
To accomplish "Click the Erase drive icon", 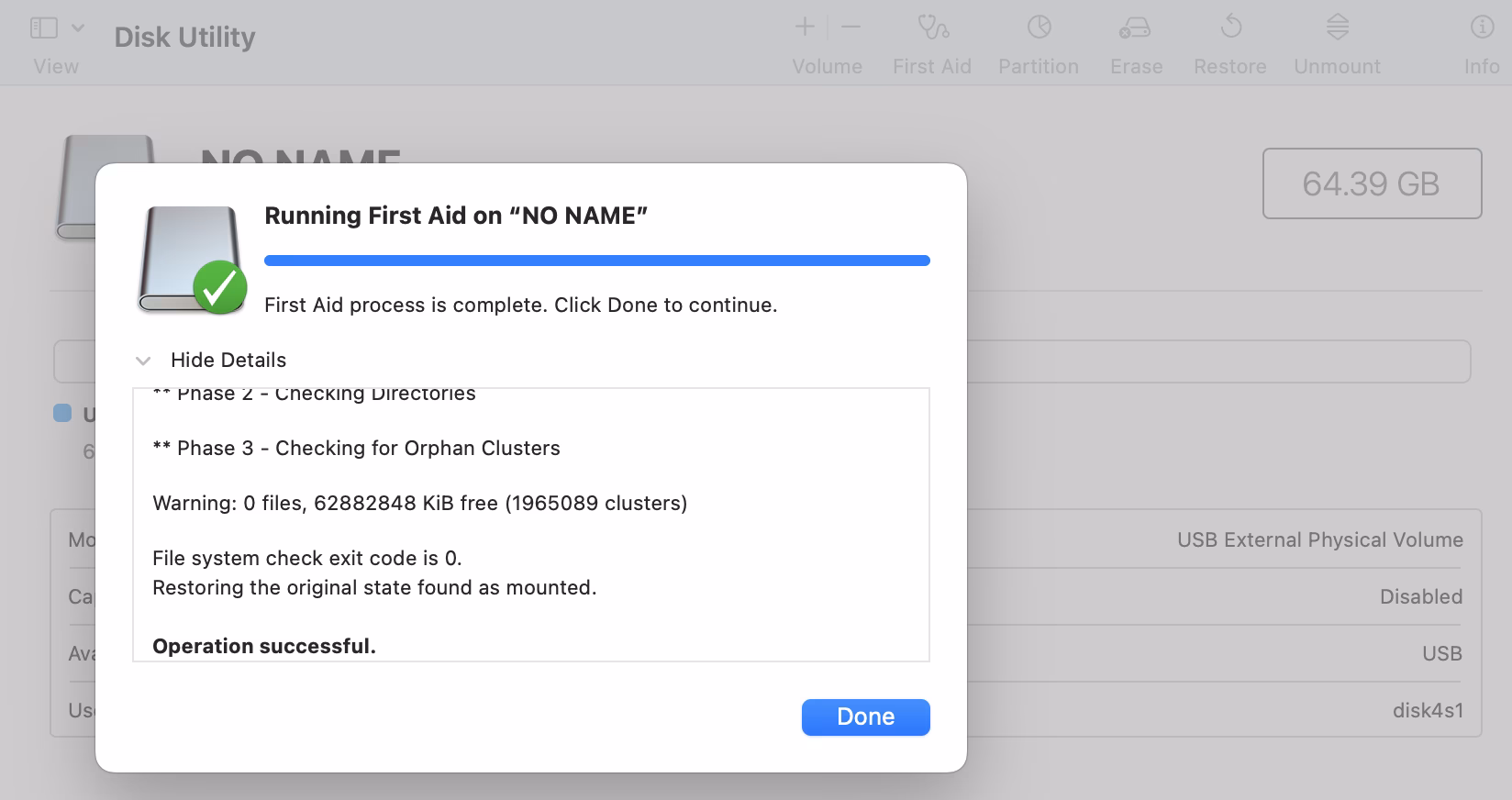I will (x=1135, y=28).
